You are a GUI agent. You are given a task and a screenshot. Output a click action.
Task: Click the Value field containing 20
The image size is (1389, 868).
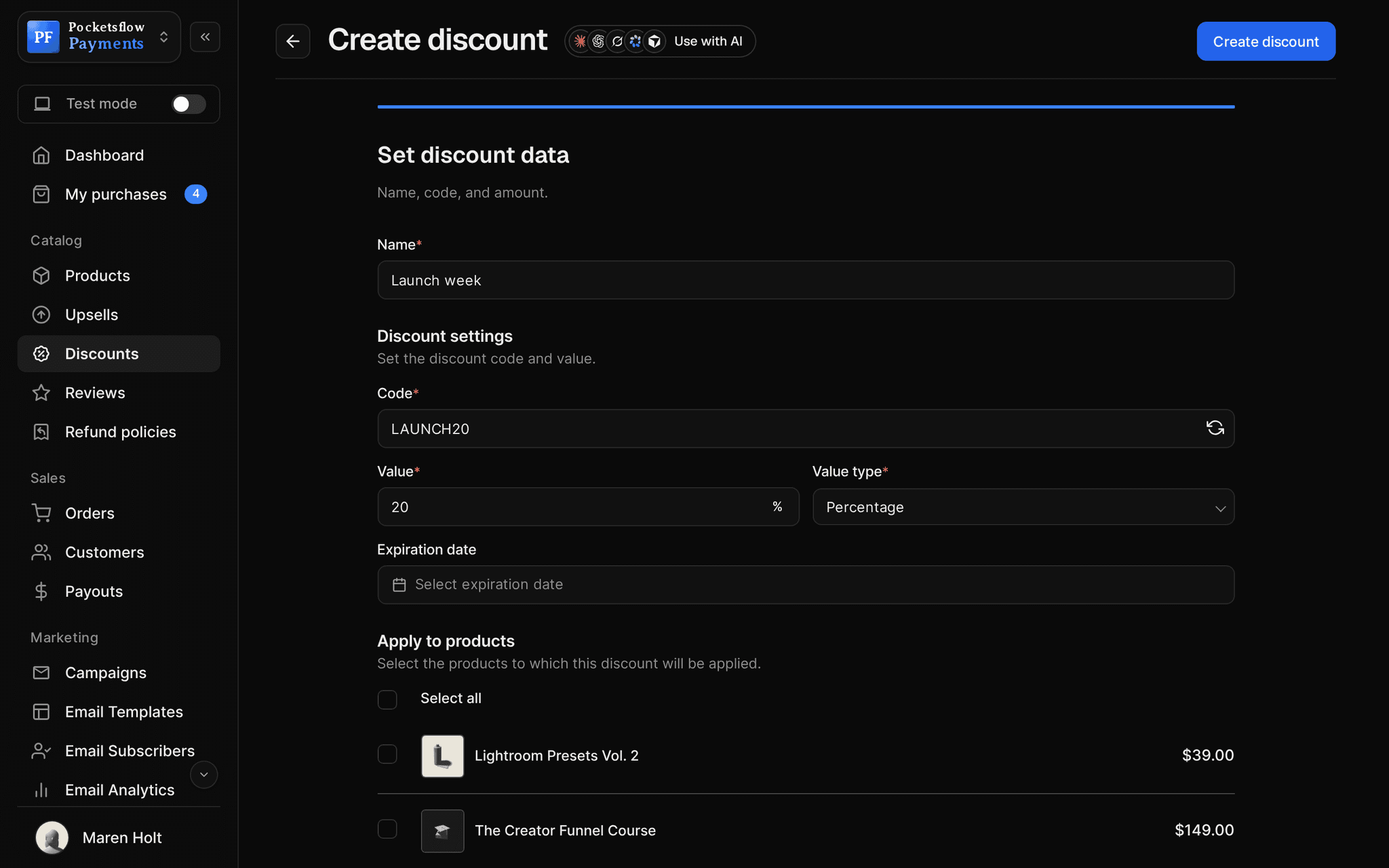pos(588,507)
